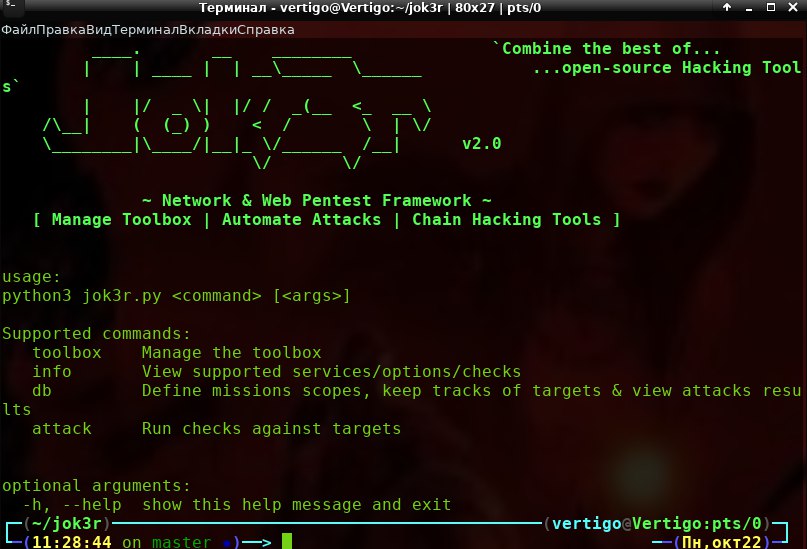Click the green cursor block at prompt
The height and width of the screenshot is (549, 807).
[287, 541]
